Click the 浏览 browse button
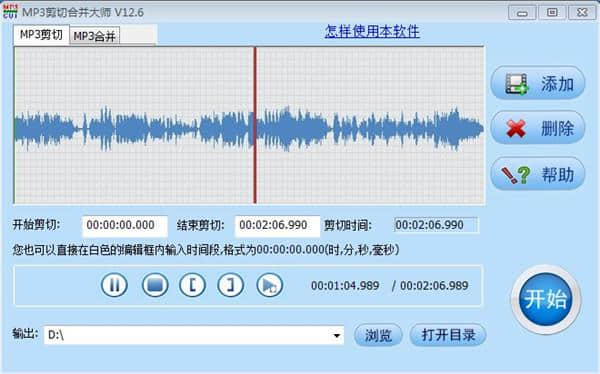The width and height of the screenshot is (600, 374). point(378,335)
